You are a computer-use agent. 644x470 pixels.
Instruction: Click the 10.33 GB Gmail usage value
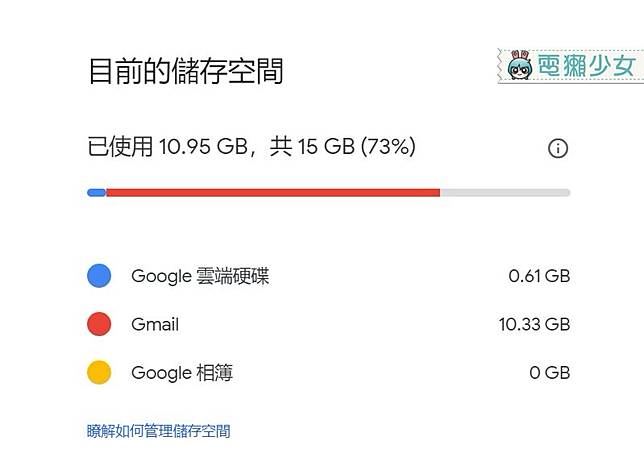(x=534, y=325)
